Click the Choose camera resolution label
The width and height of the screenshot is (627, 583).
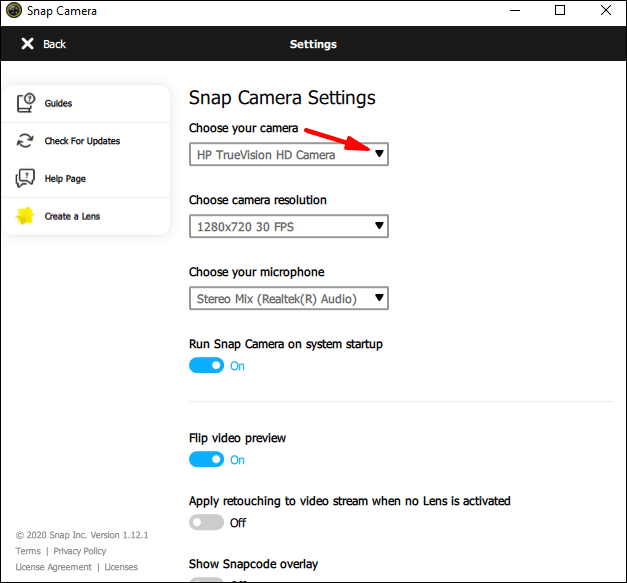click(x=258, y=200)
